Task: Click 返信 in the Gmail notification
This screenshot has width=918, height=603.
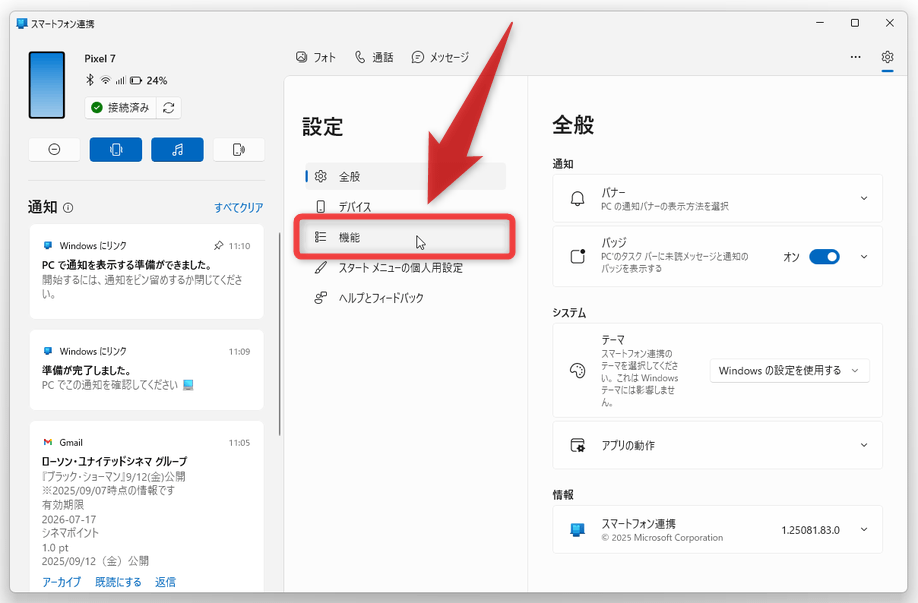Action: pos(165,582)
